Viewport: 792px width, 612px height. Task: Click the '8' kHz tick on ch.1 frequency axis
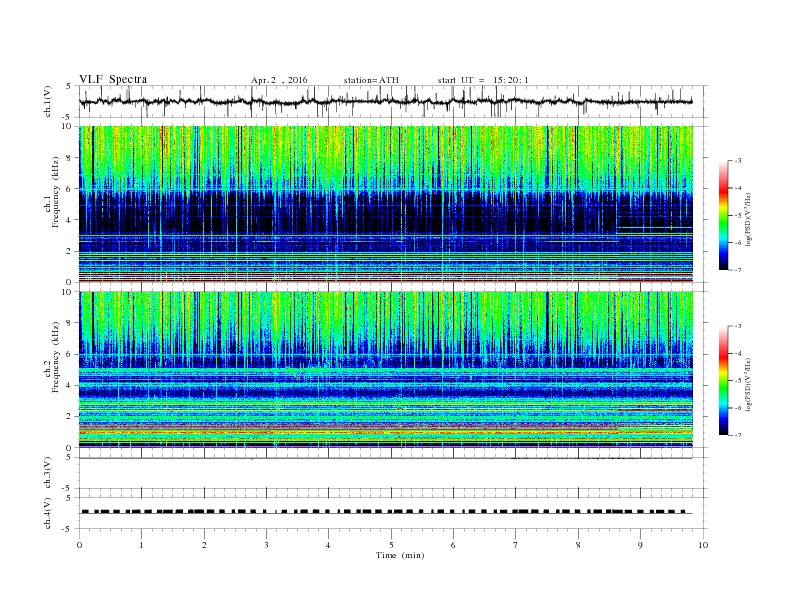(x=69, y=158)
